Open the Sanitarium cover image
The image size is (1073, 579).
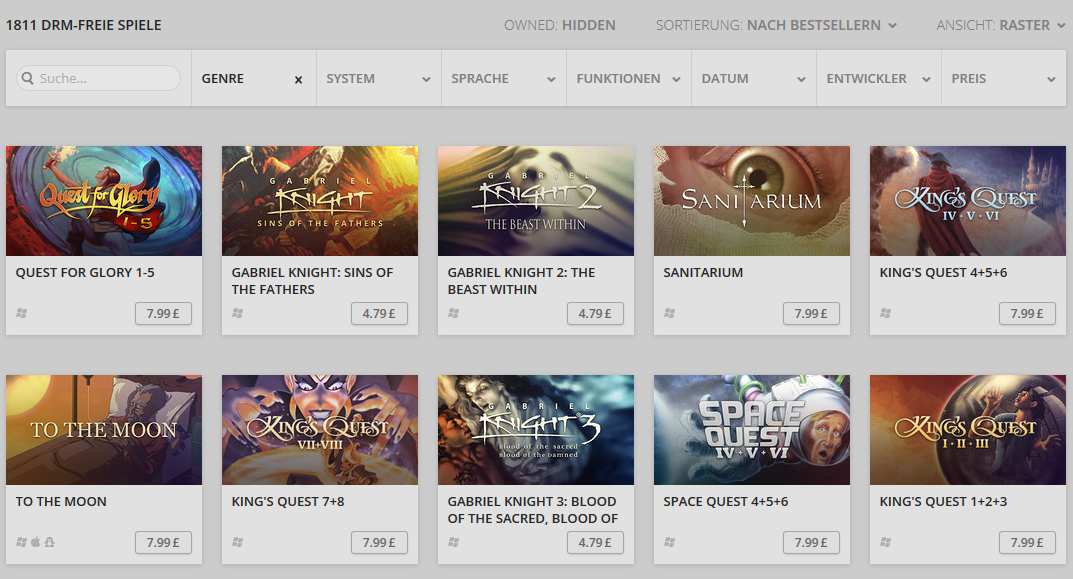coord(751,201)
